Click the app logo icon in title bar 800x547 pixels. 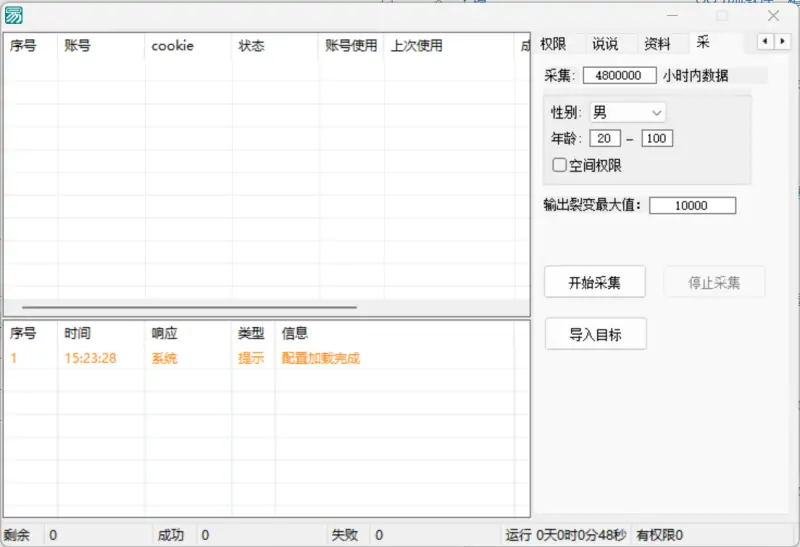(x=14, y=15)
